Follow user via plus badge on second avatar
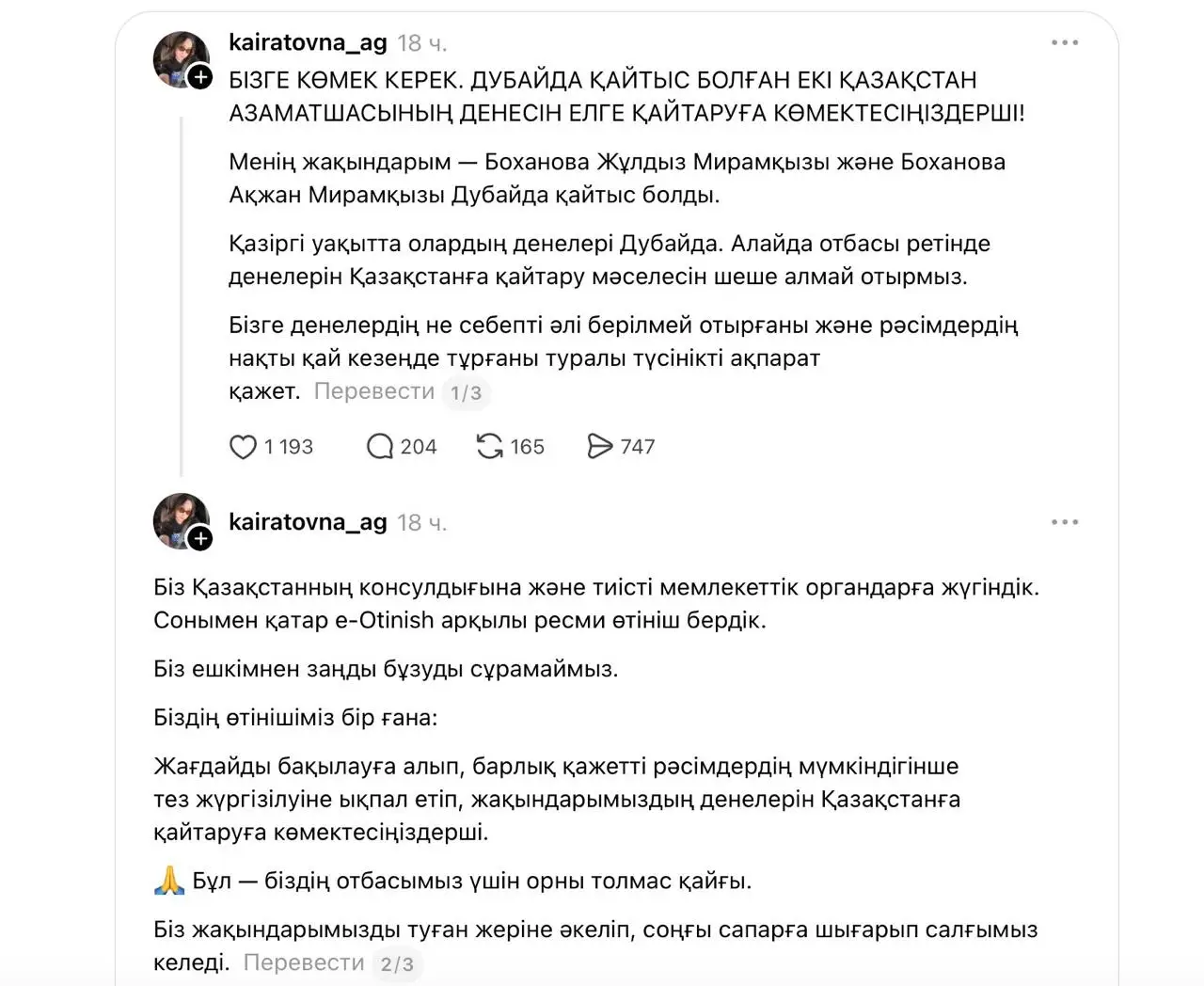 tap(200, 538)
